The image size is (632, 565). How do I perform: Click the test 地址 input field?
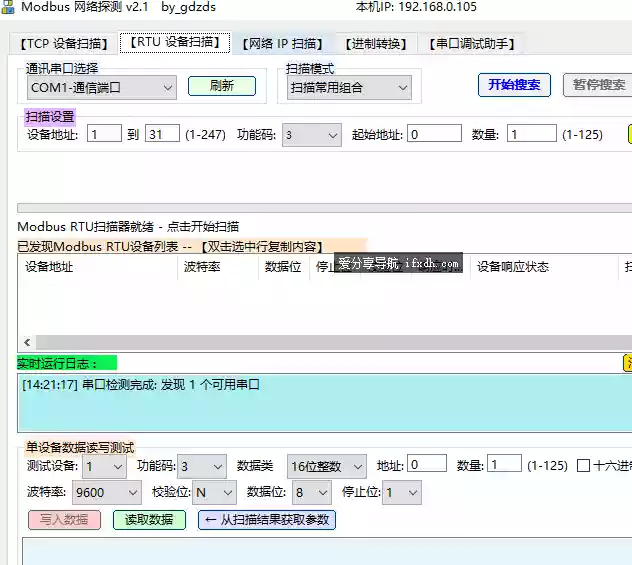tap(427, 464)
